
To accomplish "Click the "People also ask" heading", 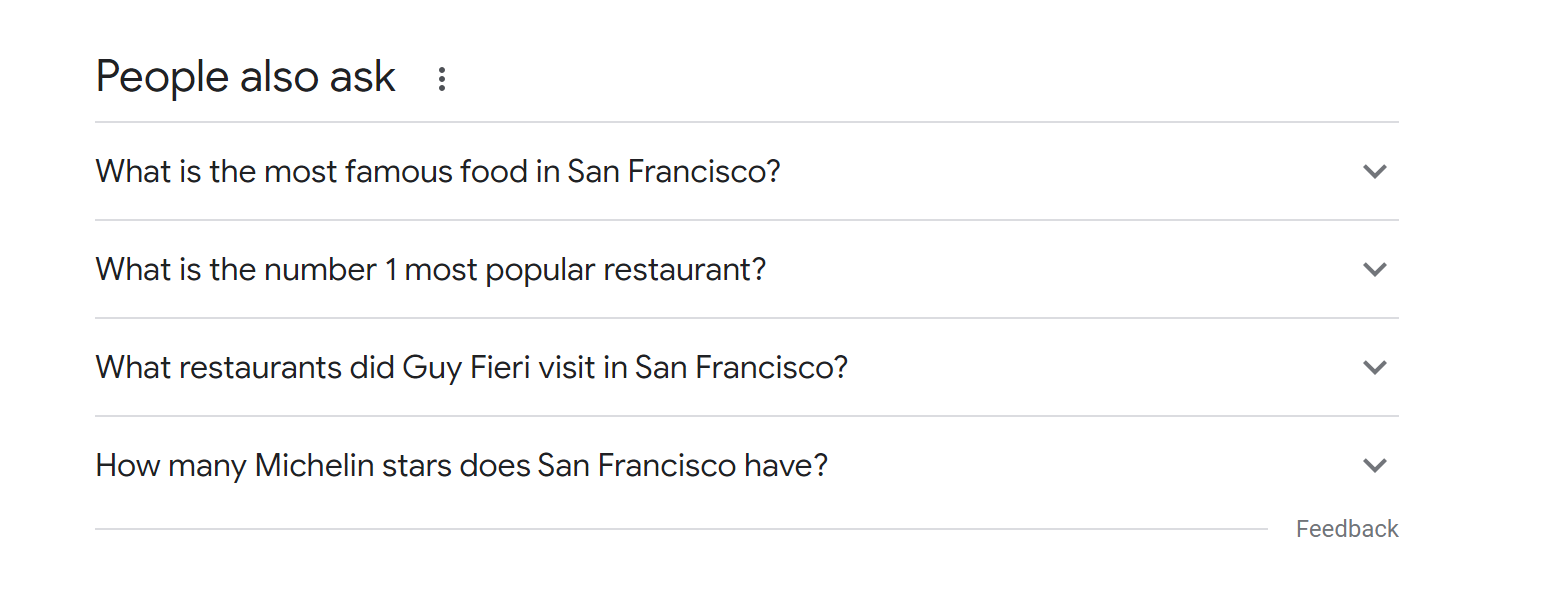I will pos(245,77).
